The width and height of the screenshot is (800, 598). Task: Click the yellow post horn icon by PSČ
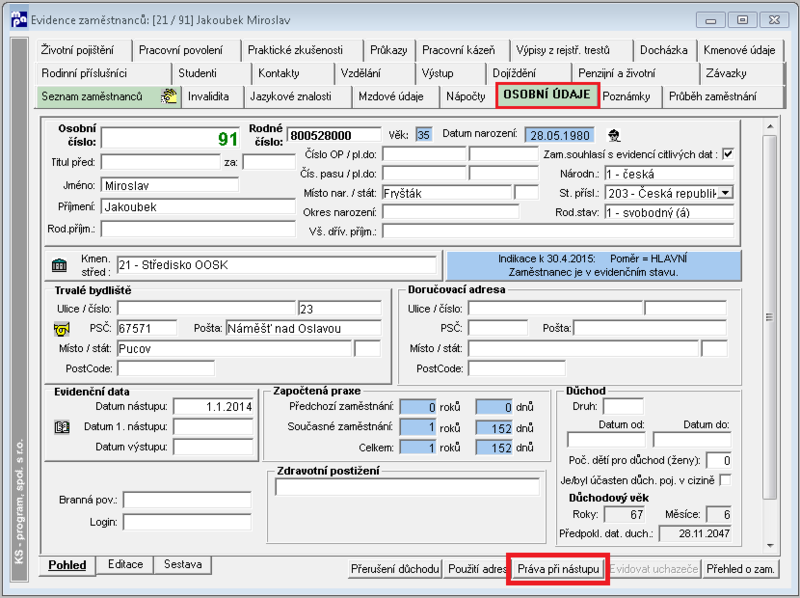62,329
